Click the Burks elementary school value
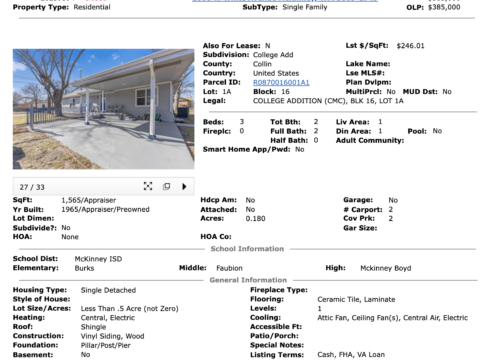 pyautogui.click(x=84, y=268)
